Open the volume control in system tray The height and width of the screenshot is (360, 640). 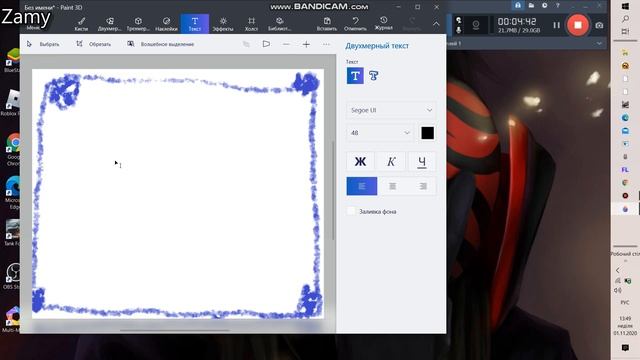[x=618, y=290]
